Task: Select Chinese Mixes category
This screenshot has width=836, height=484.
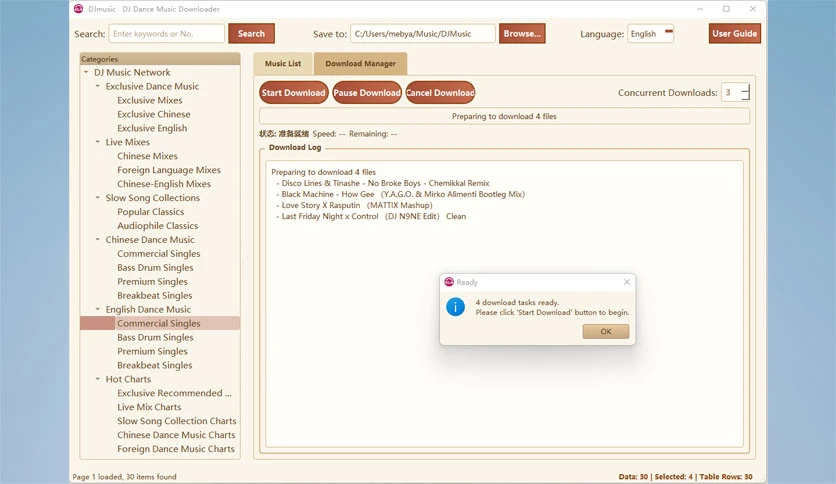Action: [x=147, y=156]
